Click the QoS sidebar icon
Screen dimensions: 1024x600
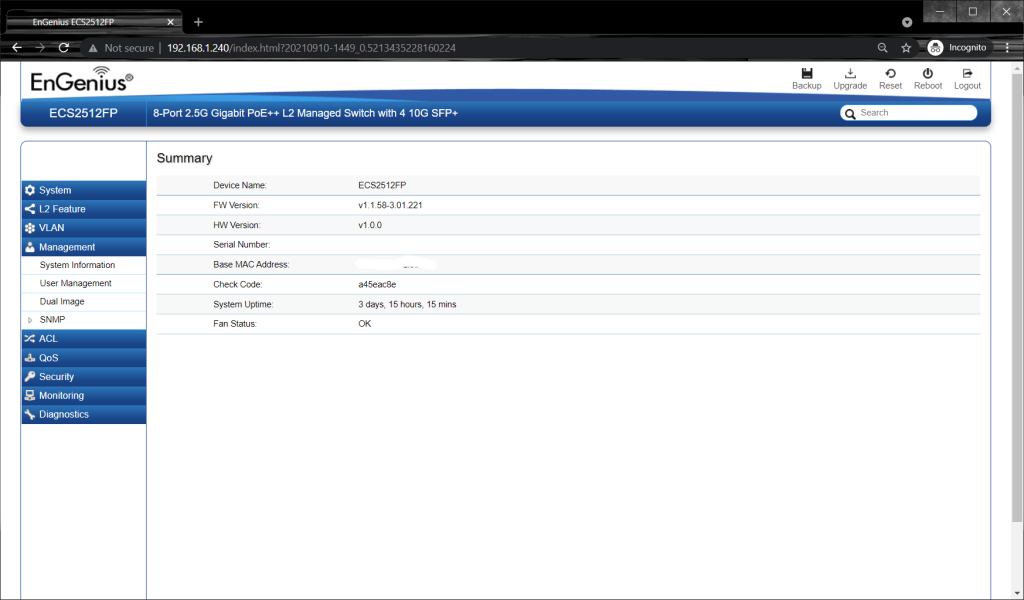30,358
